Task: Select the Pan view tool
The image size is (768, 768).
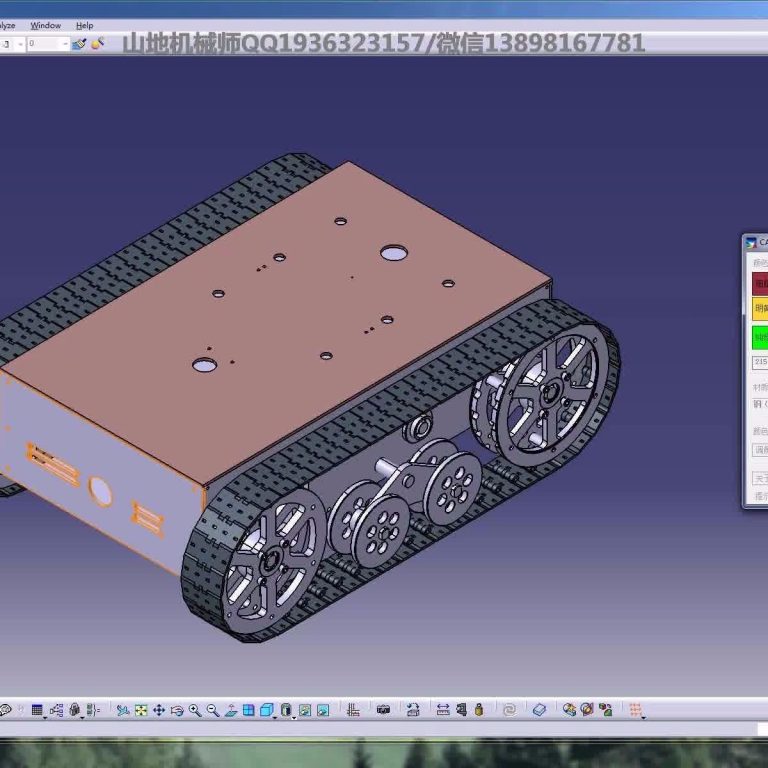Action: [158, 710]
